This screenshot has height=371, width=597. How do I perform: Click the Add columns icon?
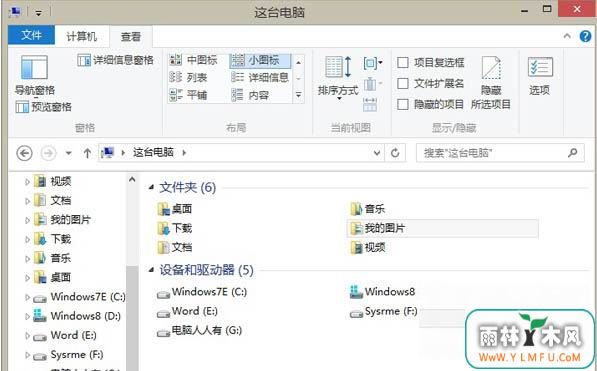point(372,84)
